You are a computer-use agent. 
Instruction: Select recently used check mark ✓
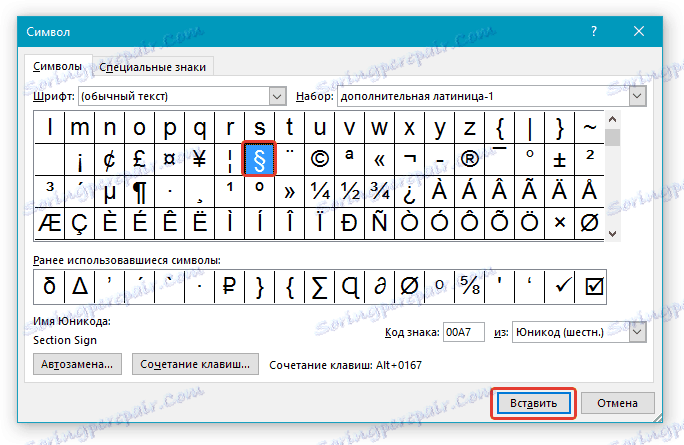click(559, 287)
